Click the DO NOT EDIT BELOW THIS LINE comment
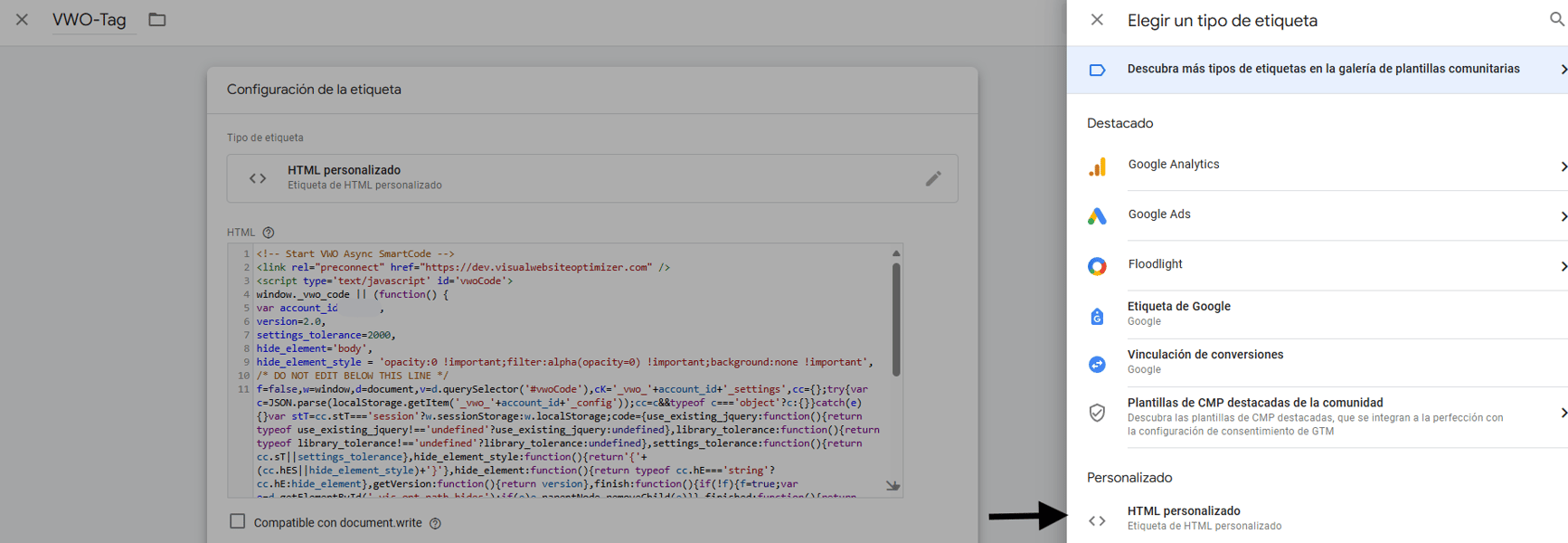This screenshot has height=543, width=1568. point(352,376)
